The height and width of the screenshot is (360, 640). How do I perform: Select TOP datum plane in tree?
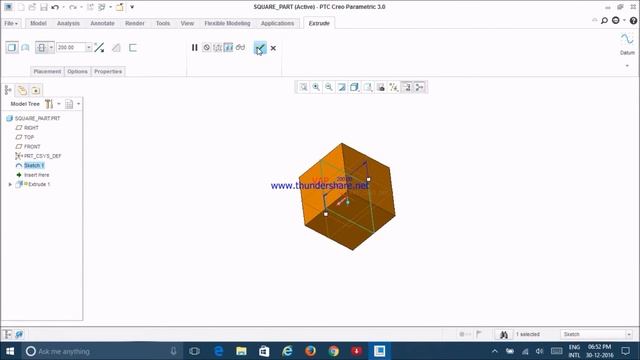click(x=29, y=137)
